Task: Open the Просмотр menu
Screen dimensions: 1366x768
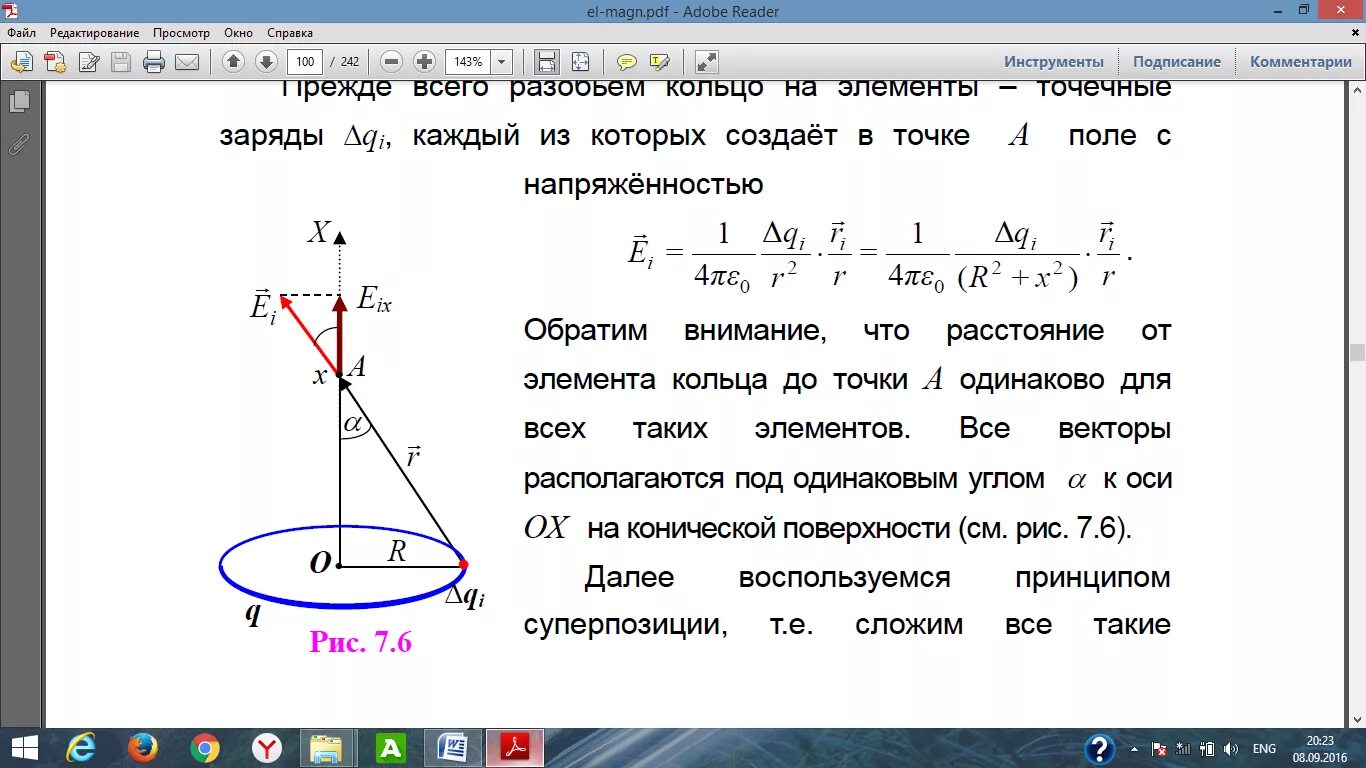Action: coord(181,33)
